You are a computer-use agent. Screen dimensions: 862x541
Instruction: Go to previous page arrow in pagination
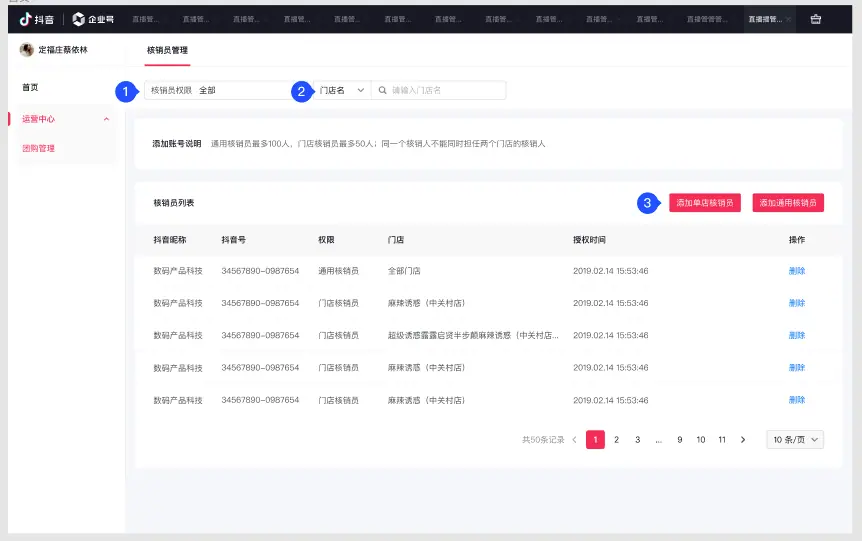[x=574, y=440]
